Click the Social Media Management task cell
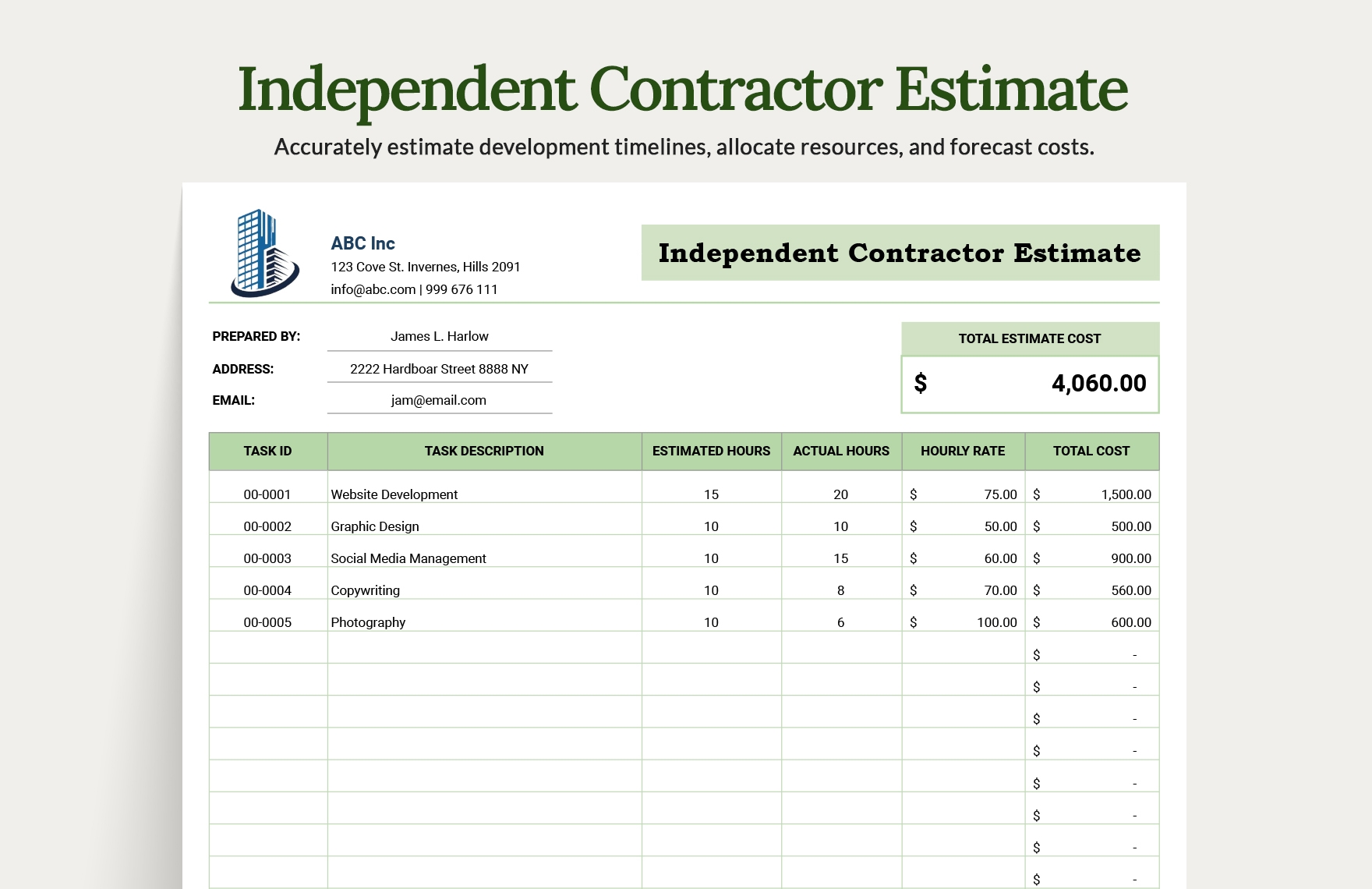 408,558
